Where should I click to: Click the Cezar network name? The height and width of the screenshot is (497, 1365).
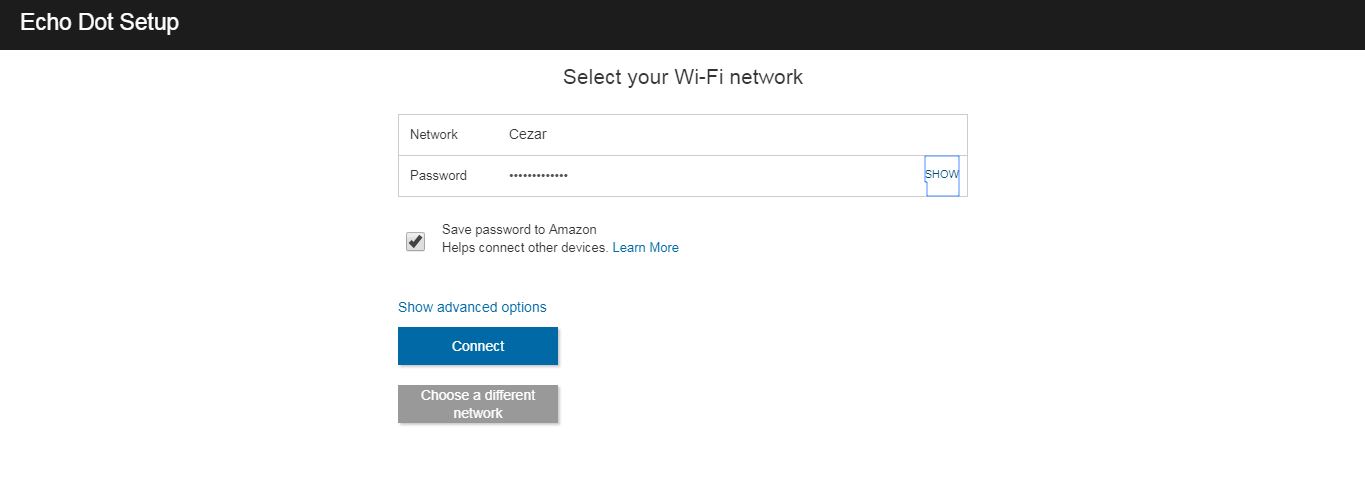click(528, 135)
